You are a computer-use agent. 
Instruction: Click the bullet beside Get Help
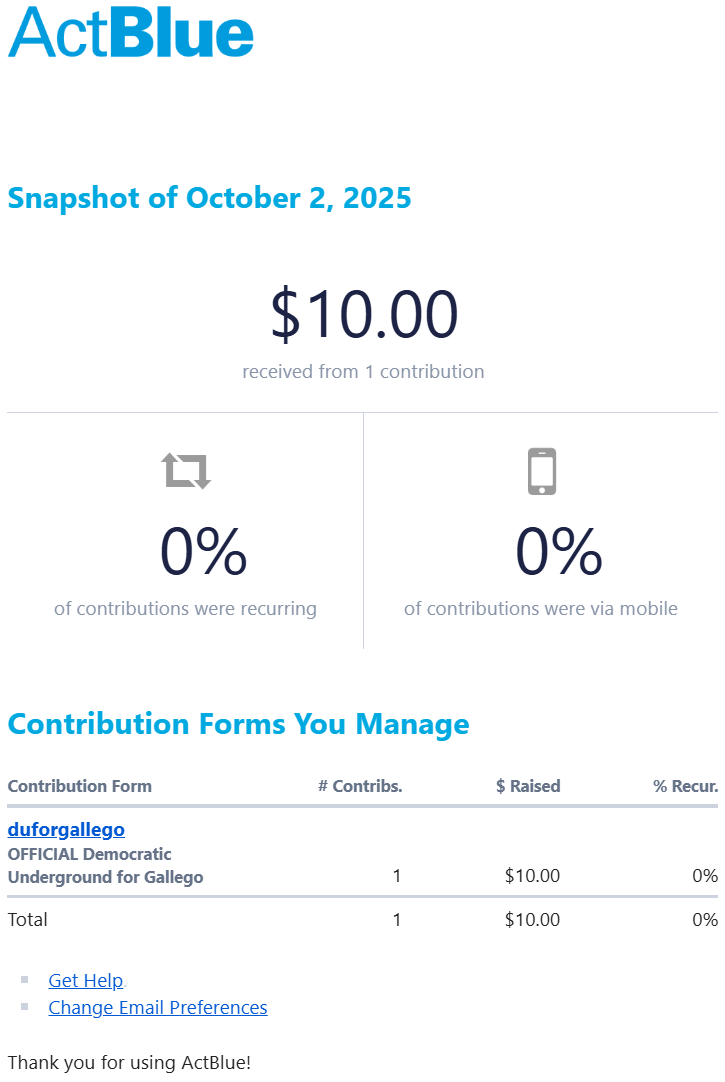click(x=25, y=980)
